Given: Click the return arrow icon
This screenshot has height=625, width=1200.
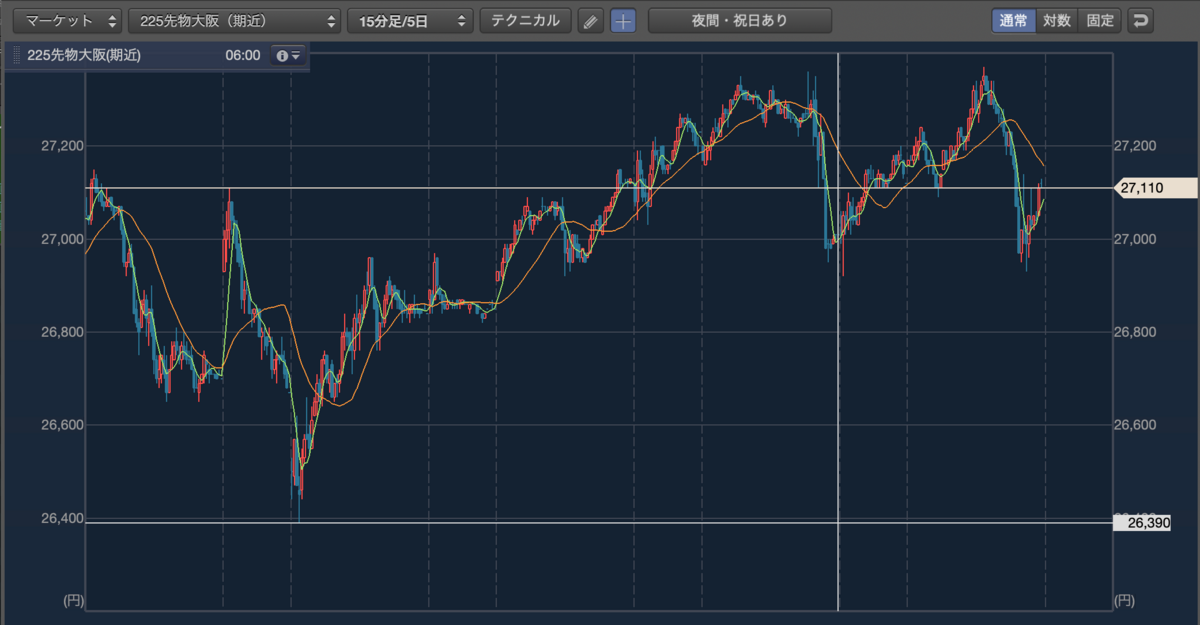Looking at the screenshot, I should (x=1139, y=21).
